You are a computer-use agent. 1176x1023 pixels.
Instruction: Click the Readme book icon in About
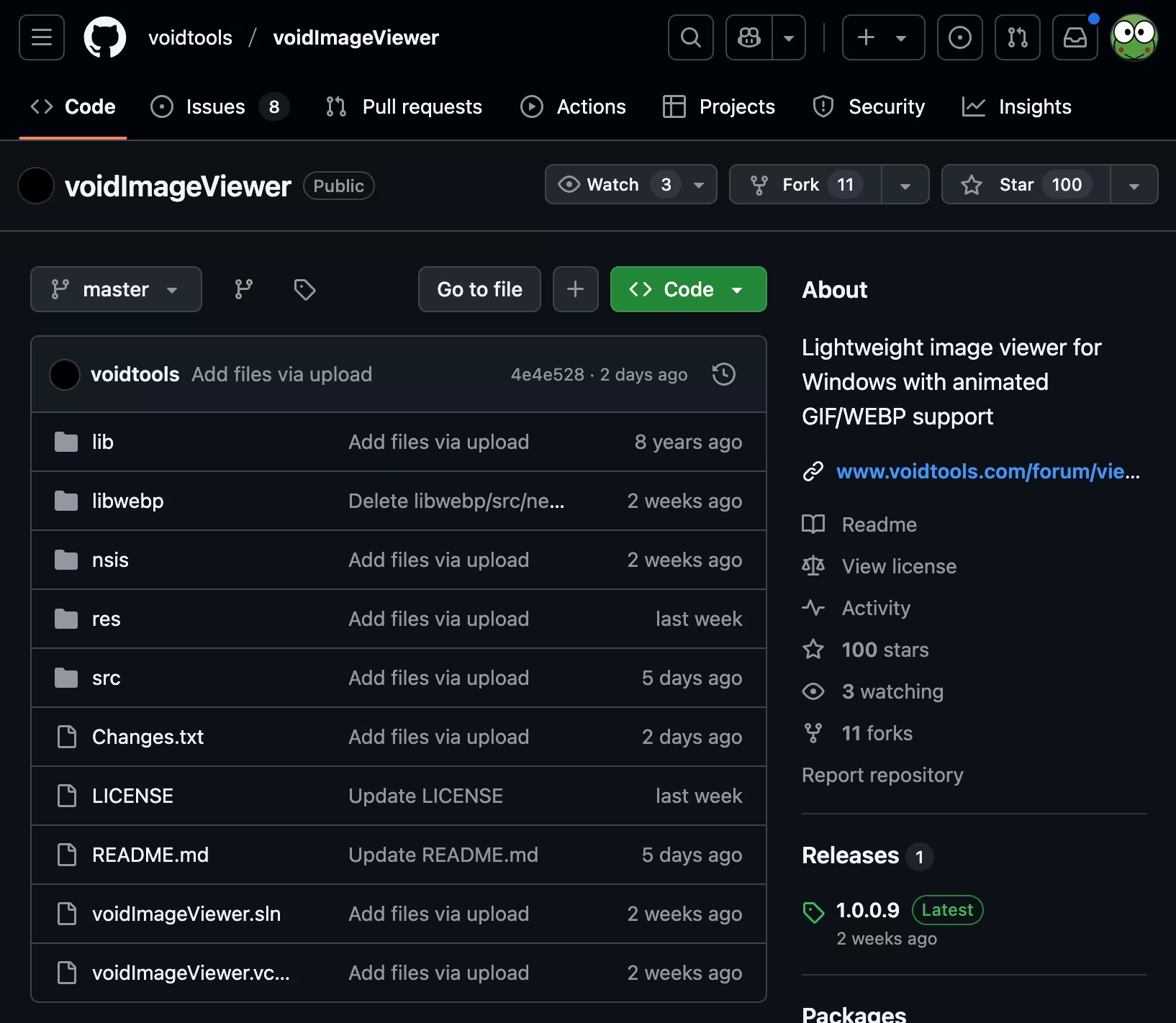click(x=813, y=524)
